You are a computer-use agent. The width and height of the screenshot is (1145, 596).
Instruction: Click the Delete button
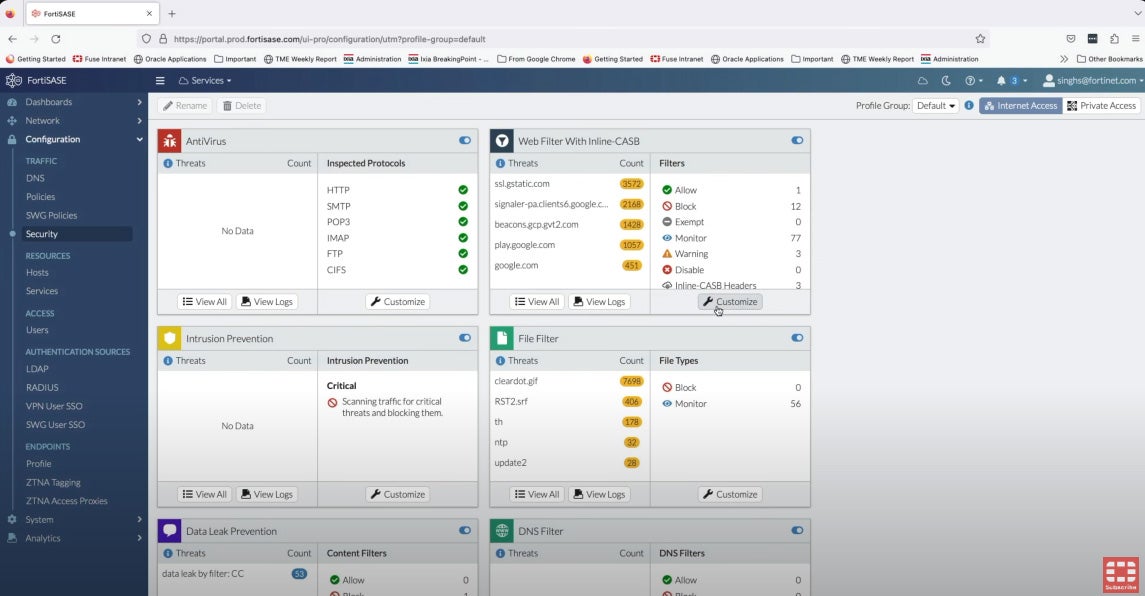coord(242,105)
